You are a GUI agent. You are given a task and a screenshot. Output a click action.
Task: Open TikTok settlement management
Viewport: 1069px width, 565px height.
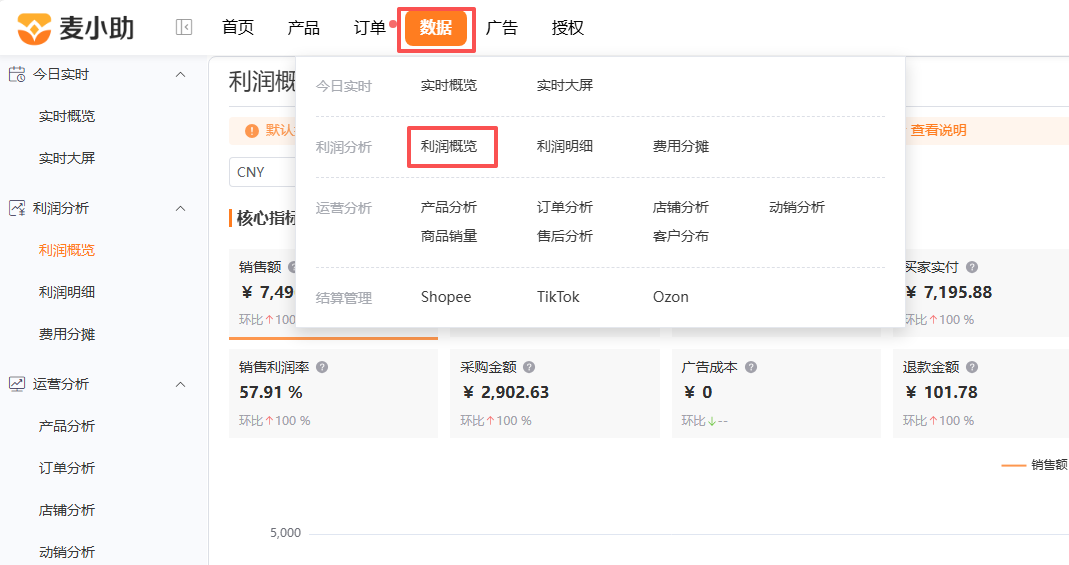(x=558, y=297)
